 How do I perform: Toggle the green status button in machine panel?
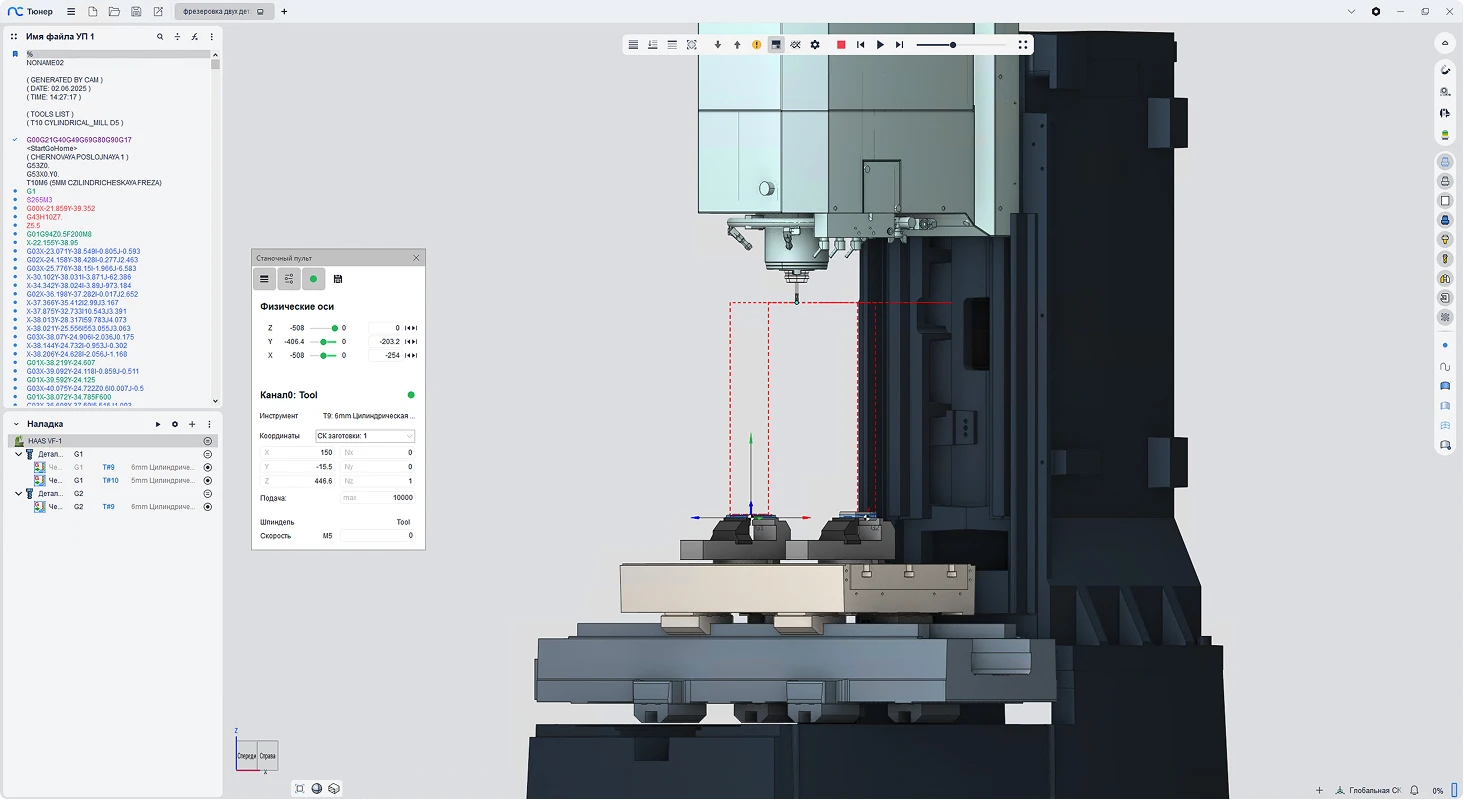tap(313, 279)
